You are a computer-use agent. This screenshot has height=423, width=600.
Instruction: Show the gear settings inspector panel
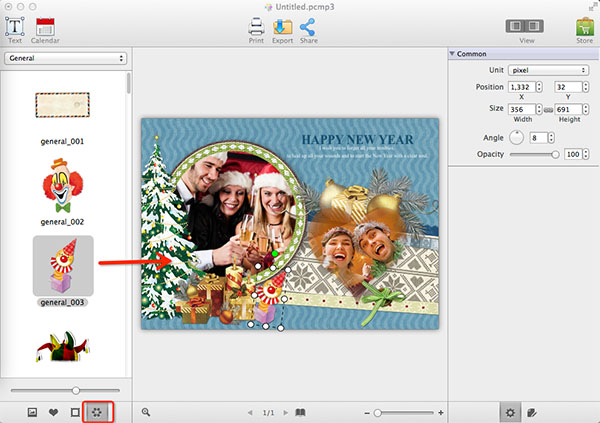click(x=510, y=411)
